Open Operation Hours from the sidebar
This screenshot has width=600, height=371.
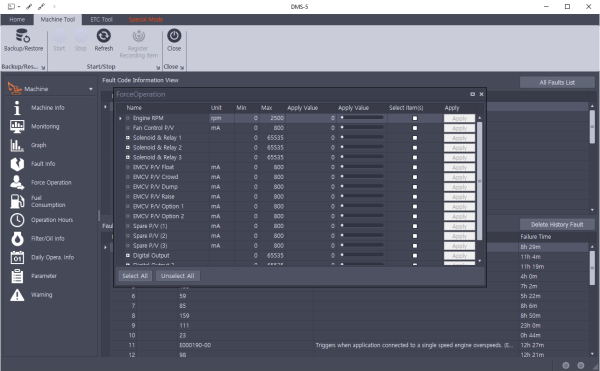click(52, 220)
